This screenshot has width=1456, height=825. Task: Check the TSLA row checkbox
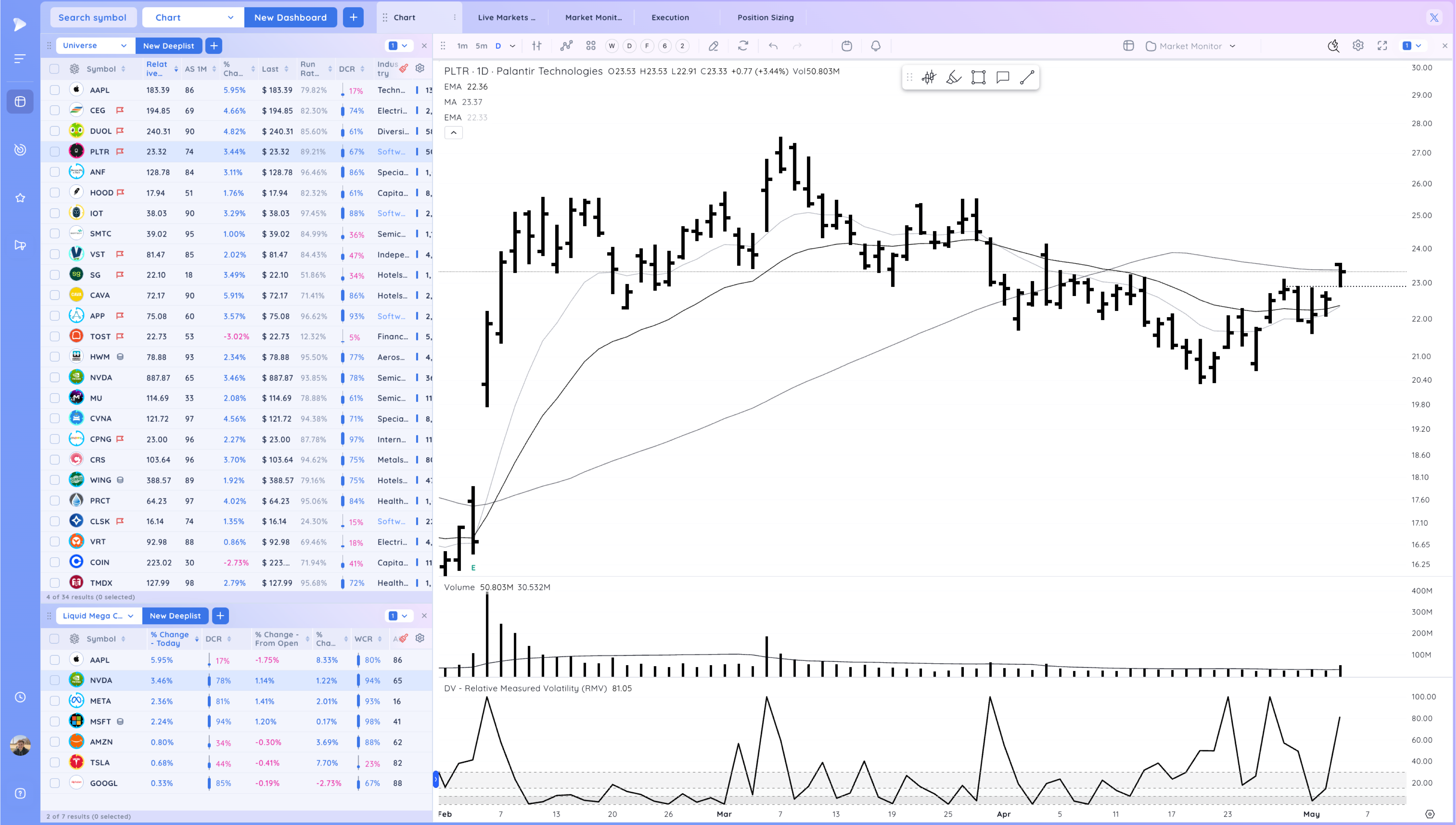click(x=54, y=762)
